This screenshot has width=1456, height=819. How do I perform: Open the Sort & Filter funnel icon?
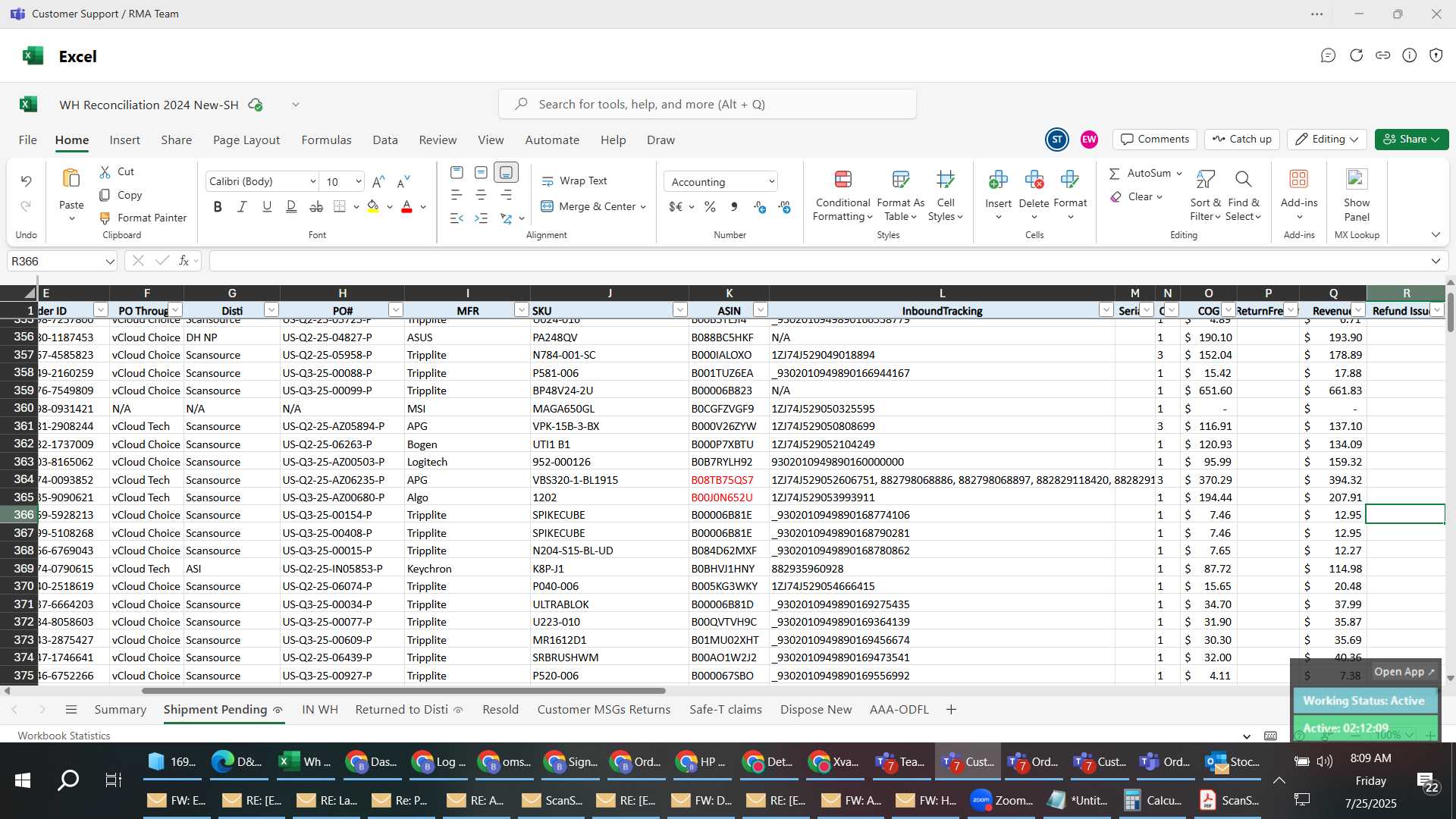point(1205,179)
